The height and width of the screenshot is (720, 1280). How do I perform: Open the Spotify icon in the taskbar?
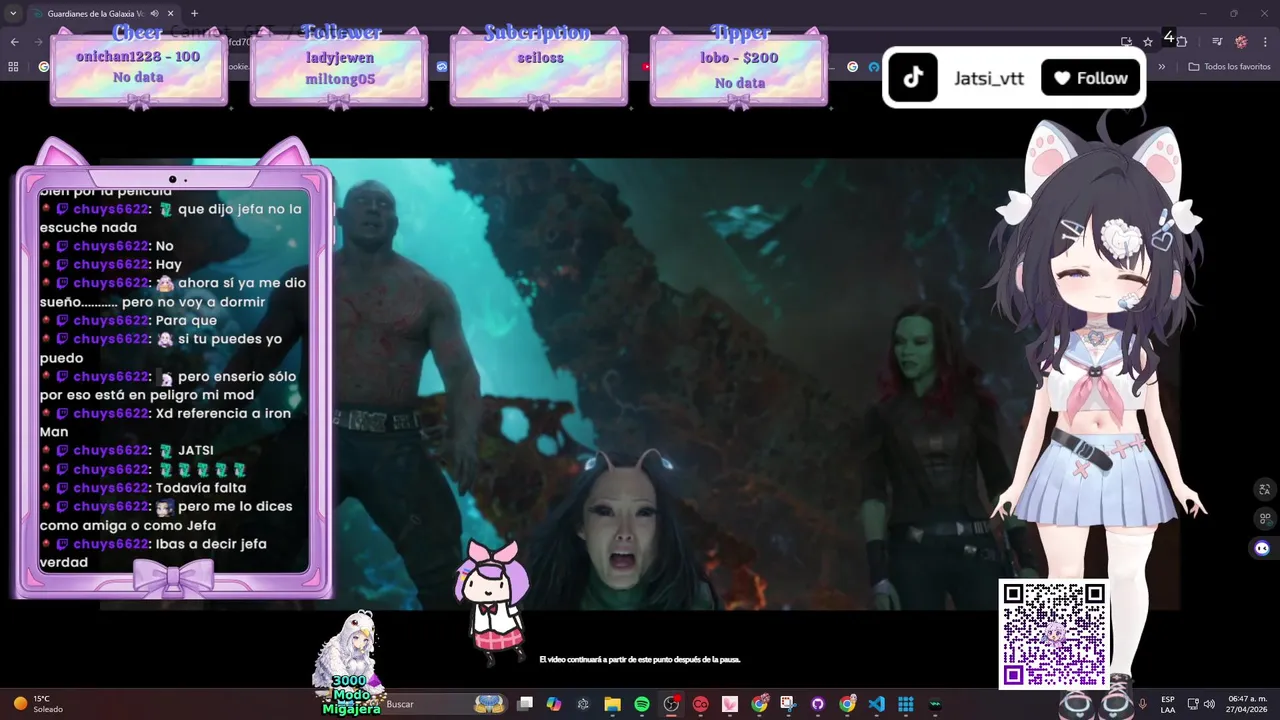click(x=642, y=704)
